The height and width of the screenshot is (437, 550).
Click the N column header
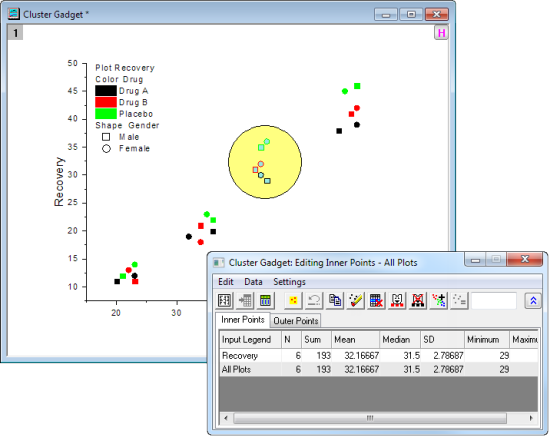pos(291,339)
